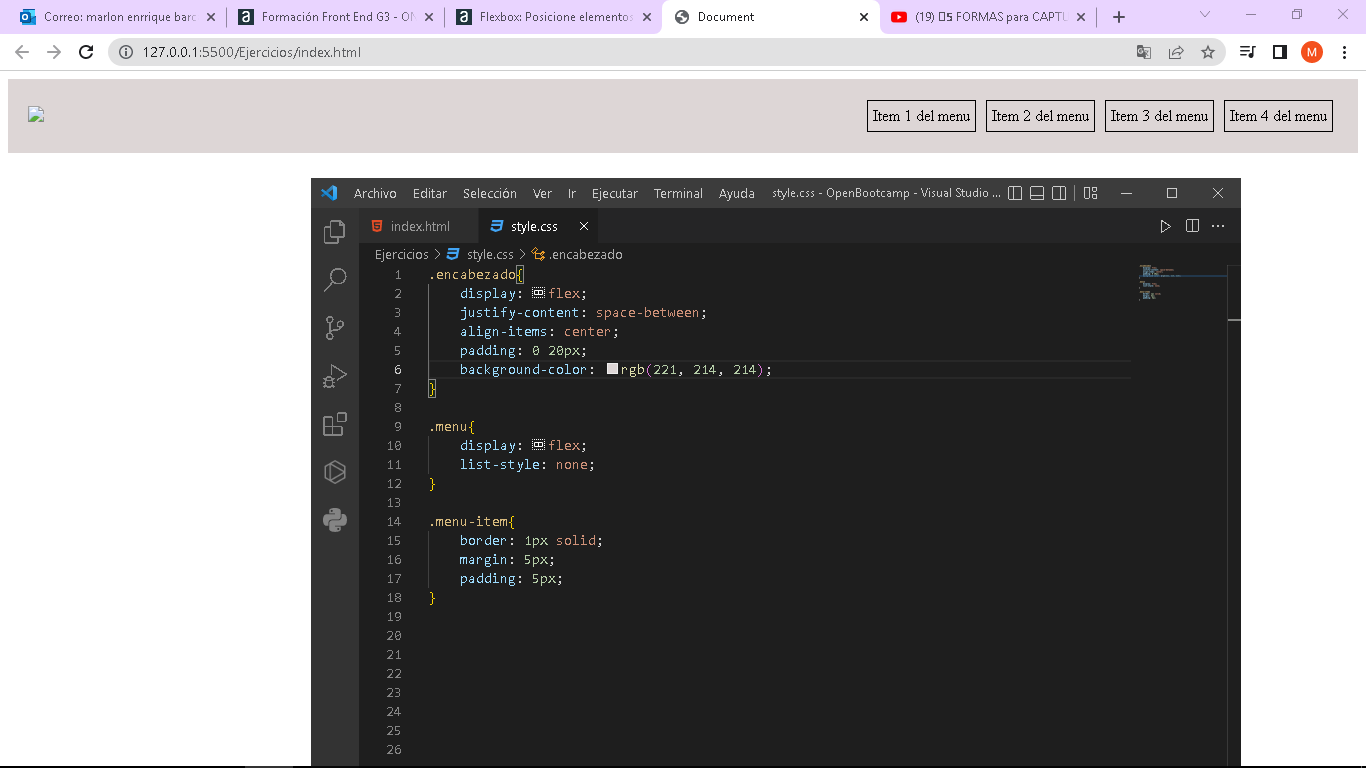Open the Ver menu
The height and width of the screenshot is (768, 1366).
(542, 193)
